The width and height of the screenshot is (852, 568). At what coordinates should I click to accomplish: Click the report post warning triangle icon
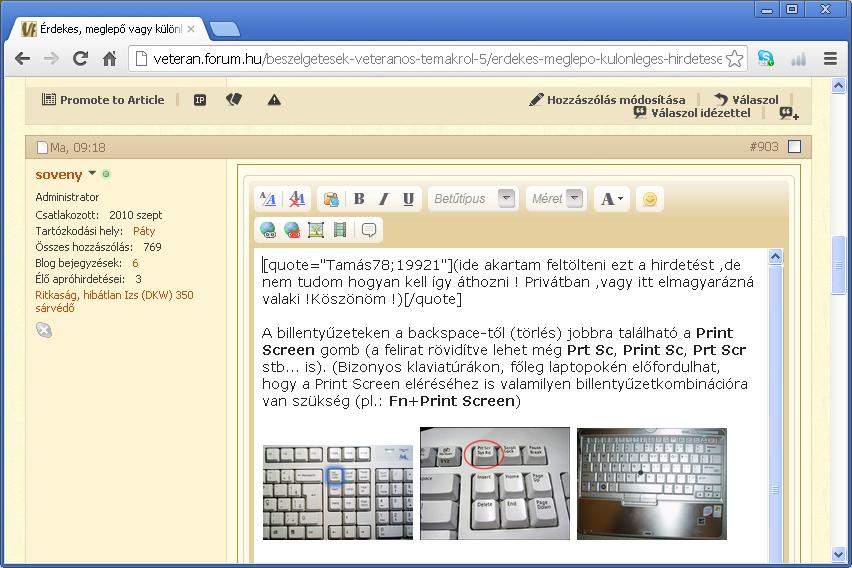(274, 100)
